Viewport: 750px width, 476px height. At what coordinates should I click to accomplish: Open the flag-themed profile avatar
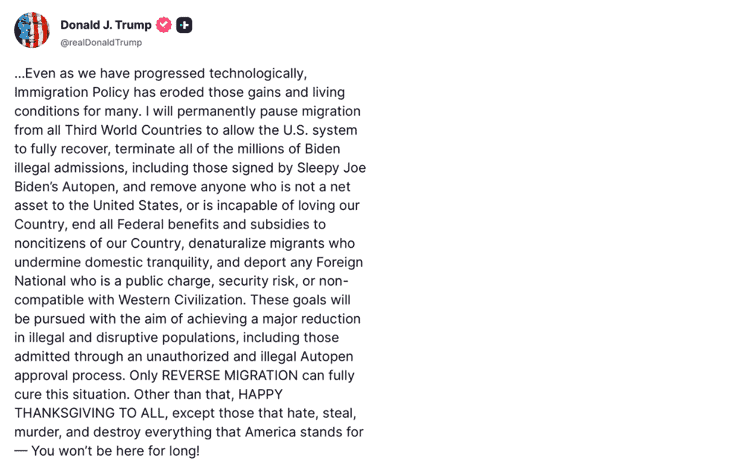[32, 31]
